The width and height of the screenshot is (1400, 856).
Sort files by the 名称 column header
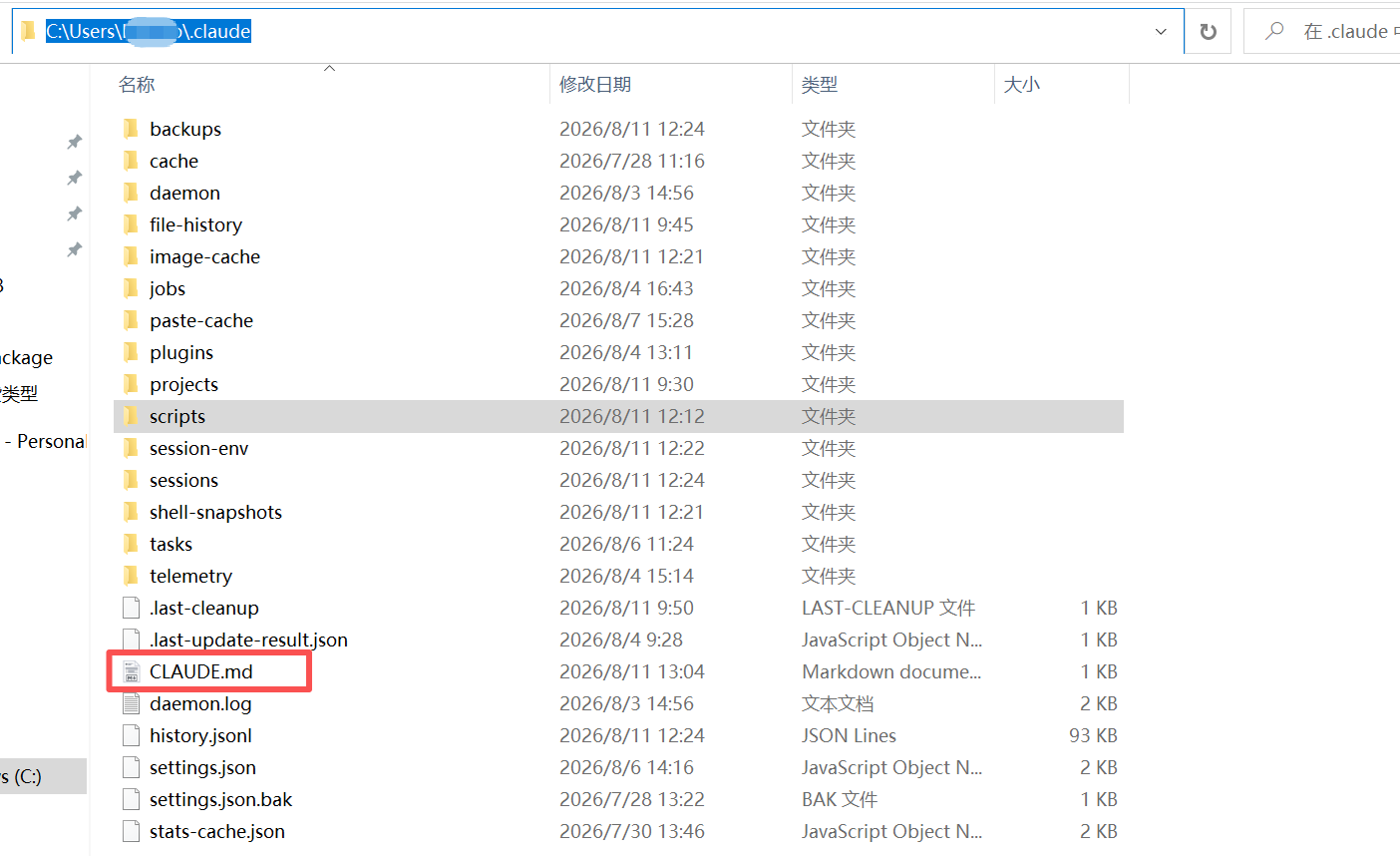(x=137, y=85)
